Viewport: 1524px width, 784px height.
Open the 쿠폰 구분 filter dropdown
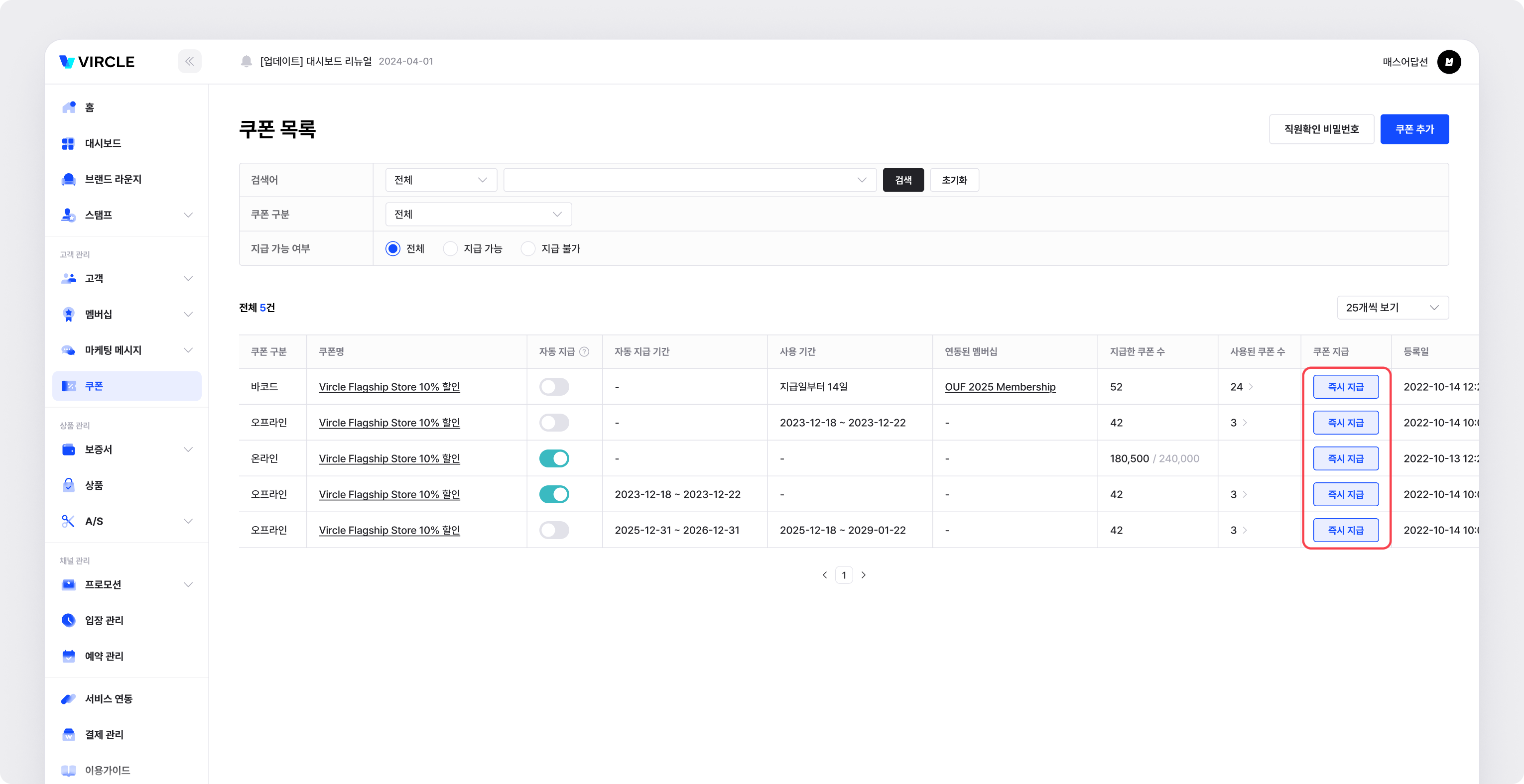(x=478, y=215)
